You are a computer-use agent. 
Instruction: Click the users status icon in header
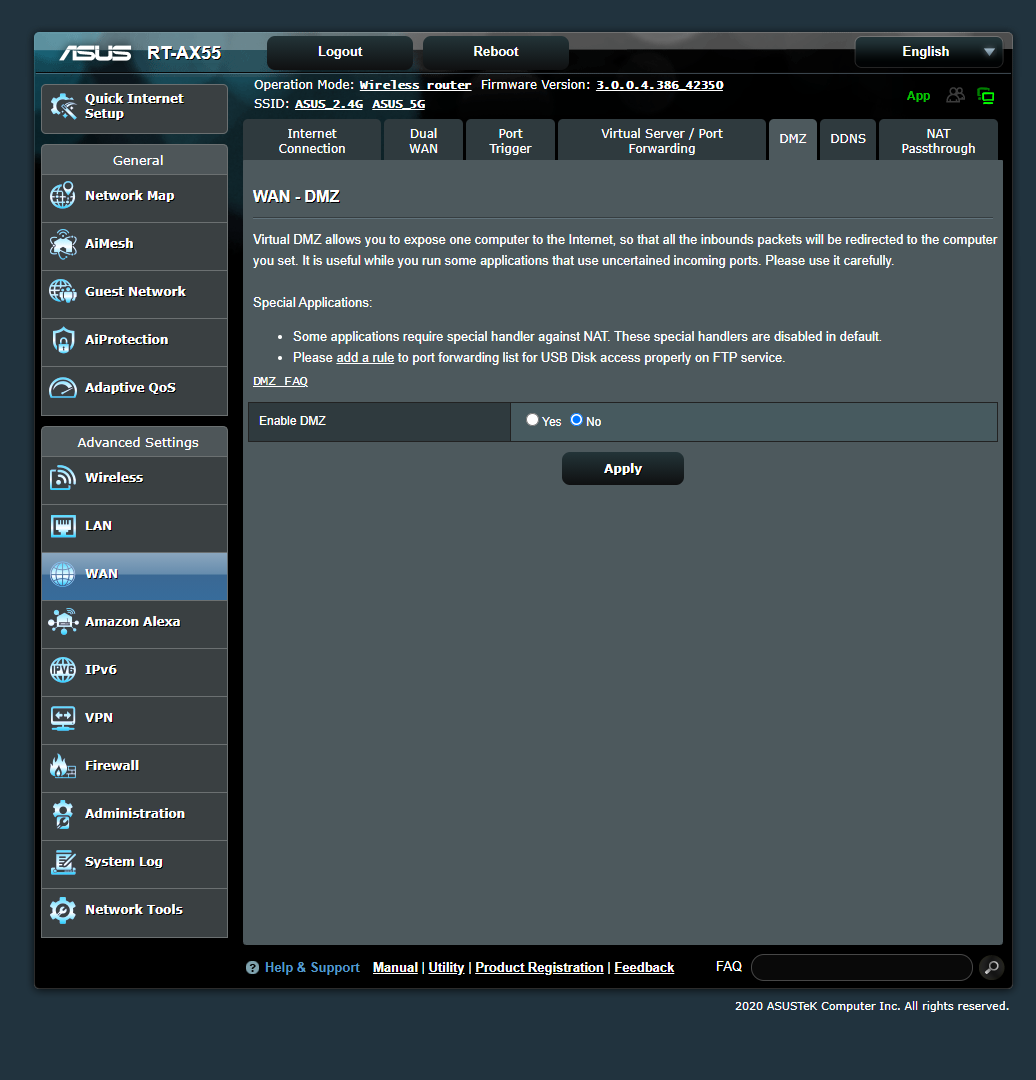(x=955, y=95)
